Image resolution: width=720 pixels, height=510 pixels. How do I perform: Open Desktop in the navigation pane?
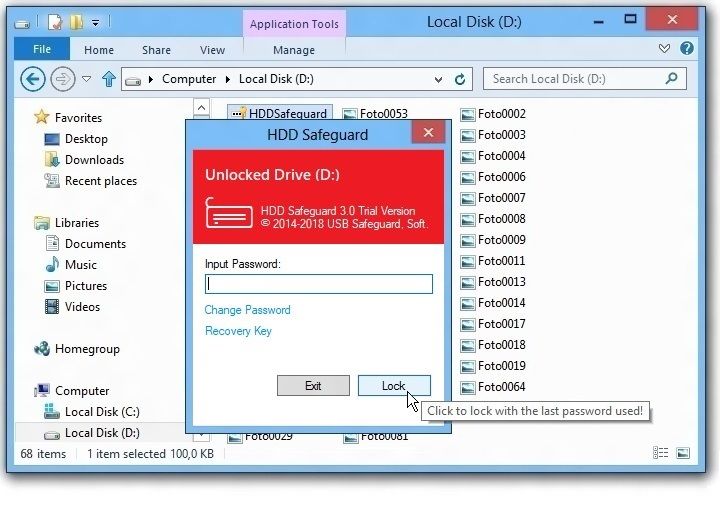coord(86,139)
